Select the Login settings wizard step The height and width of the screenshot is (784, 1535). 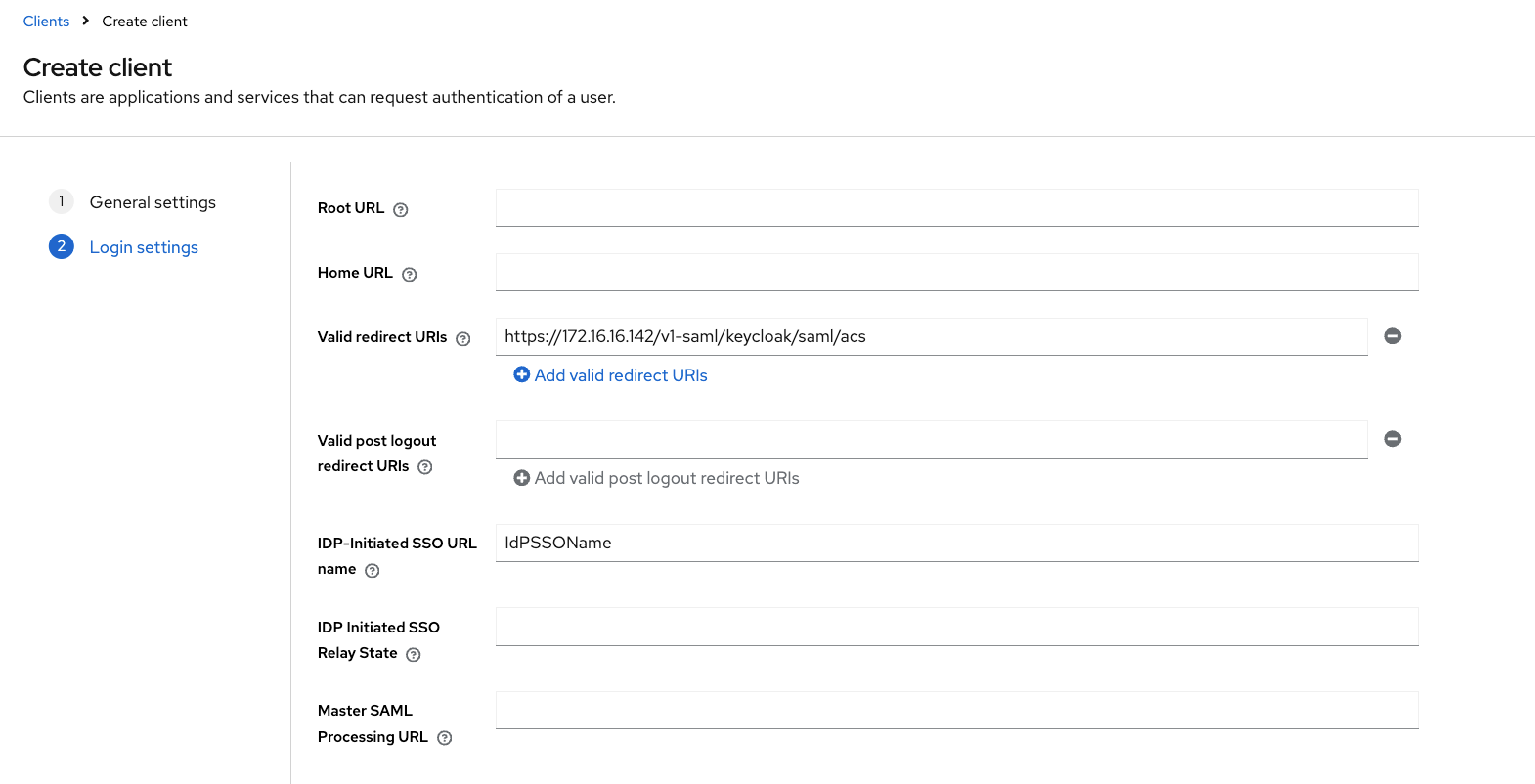pyautogui.click(x=144, y=247)
